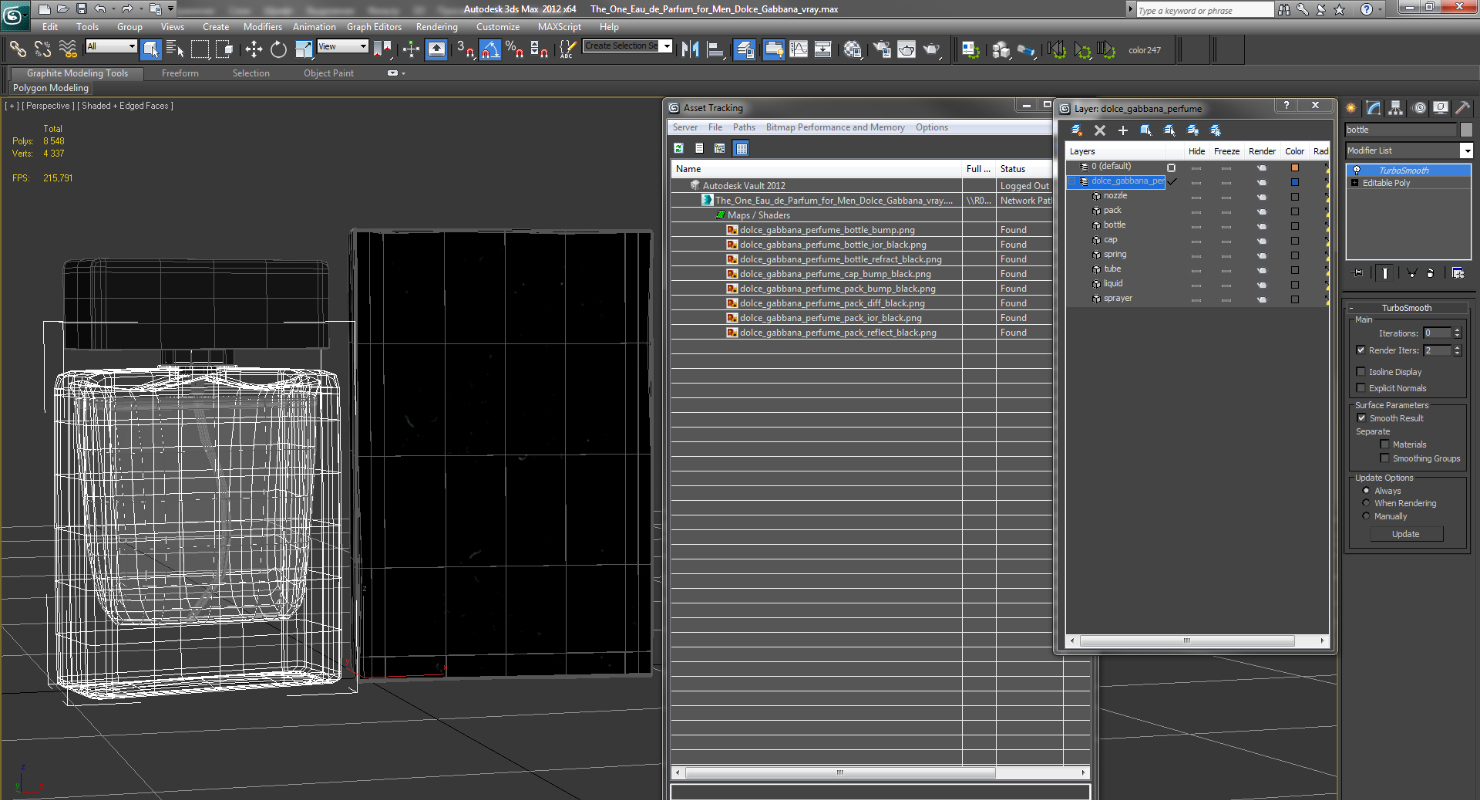This screenshot has height=800, width=1480.
Task: Open the Rendering menu
Action: tap(436, 27)
